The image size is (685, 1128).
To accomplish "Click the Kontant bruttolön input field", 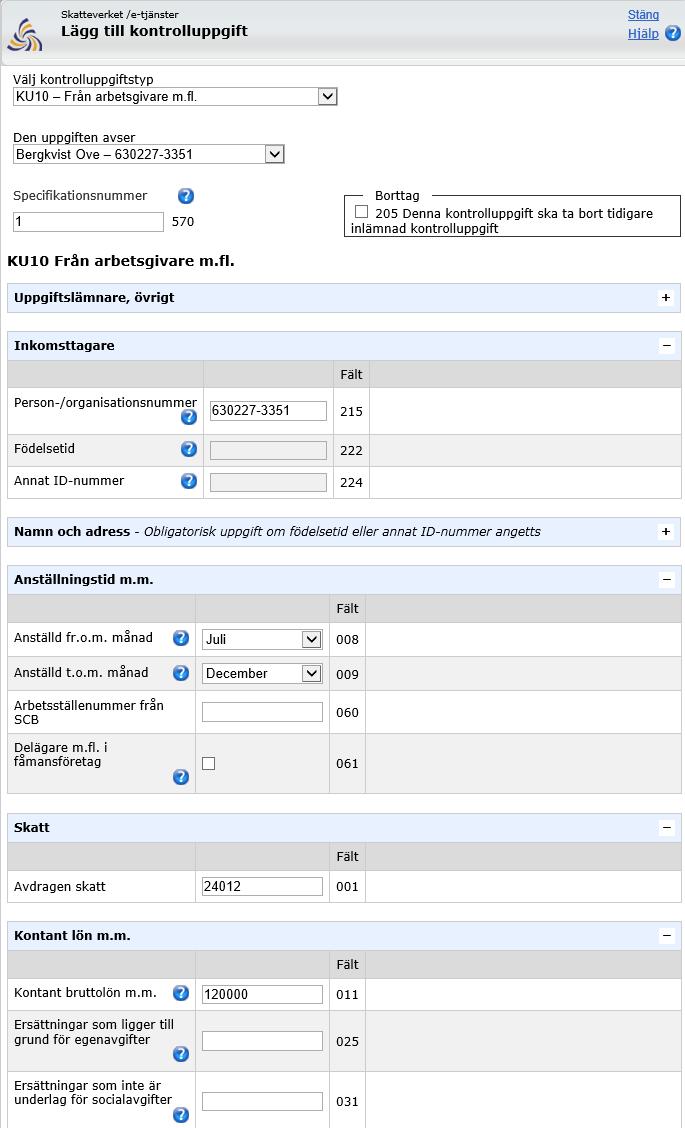I will [x=262, y=994].
